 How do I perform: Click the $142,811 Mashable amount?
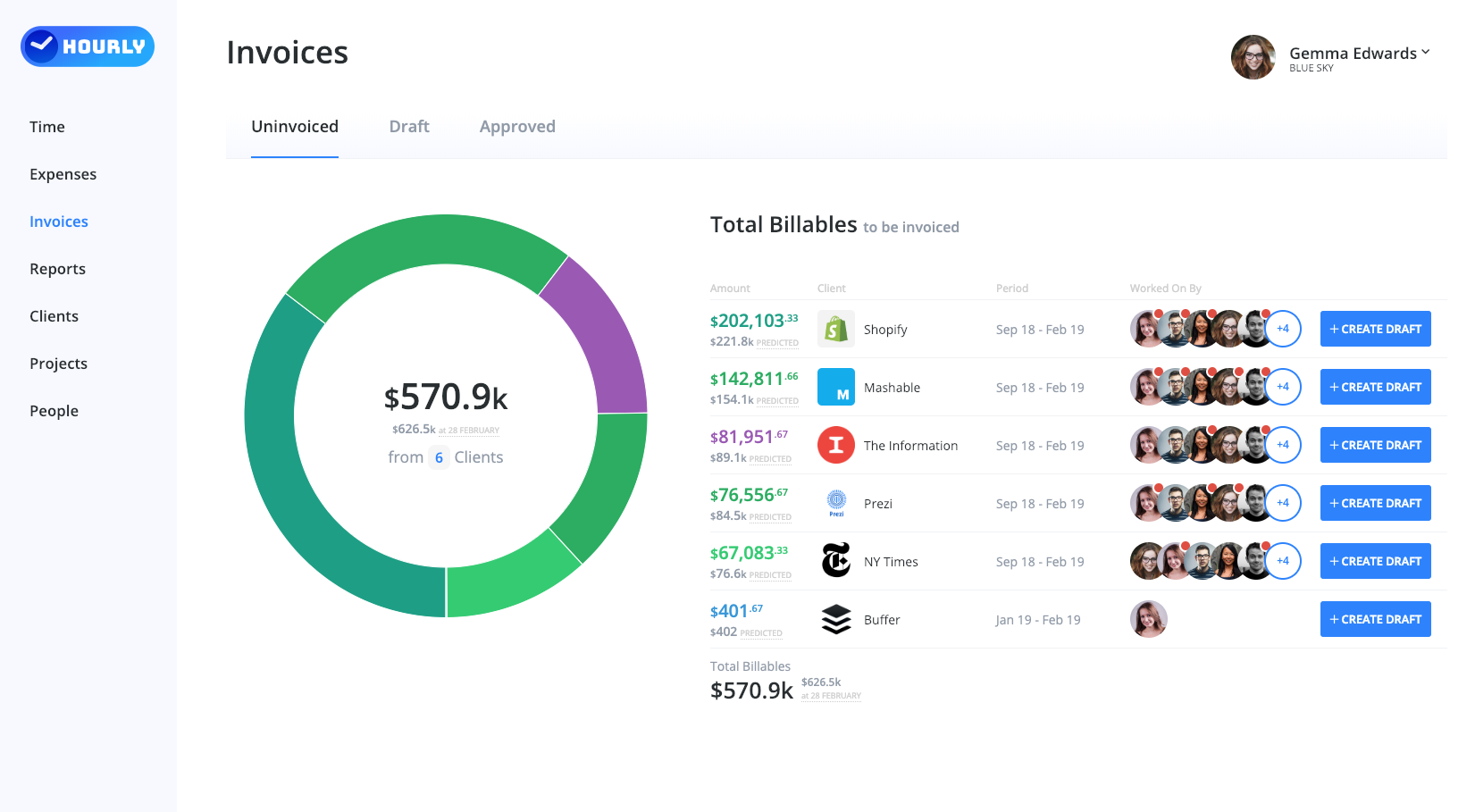754,379
